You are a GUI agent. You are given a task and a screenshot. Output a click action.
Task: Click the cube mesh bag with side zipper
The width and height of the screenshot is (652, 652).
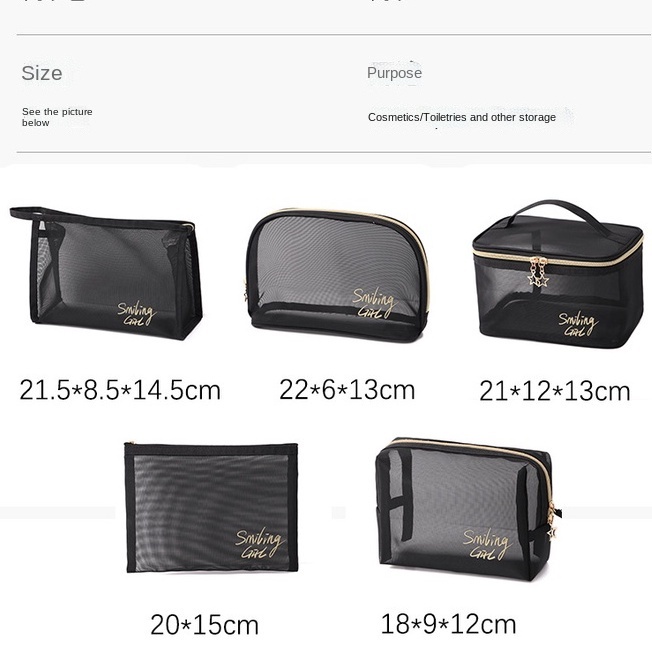[467, 509]
